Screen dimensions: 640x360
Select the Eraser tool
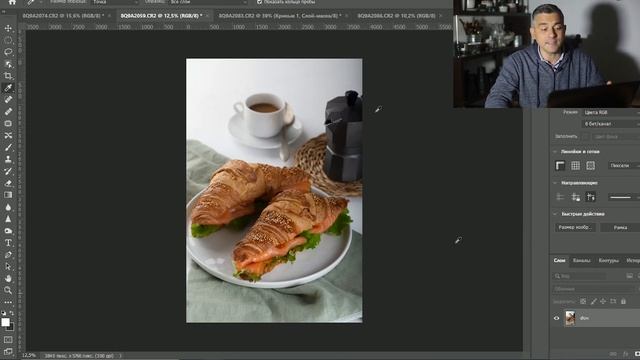click(8, 183)
